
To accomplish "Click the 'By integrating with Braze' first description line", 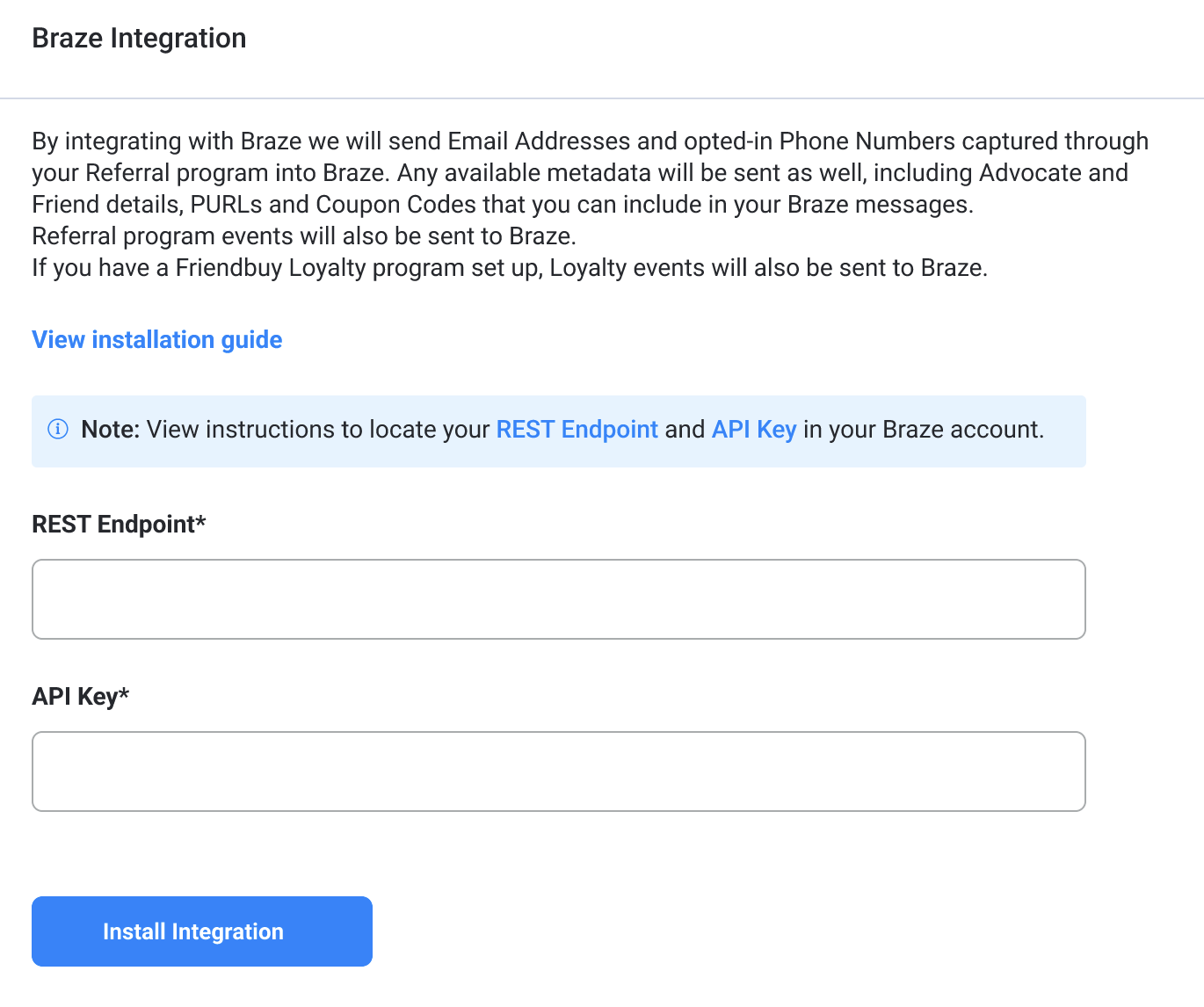I will click(591, 141).
